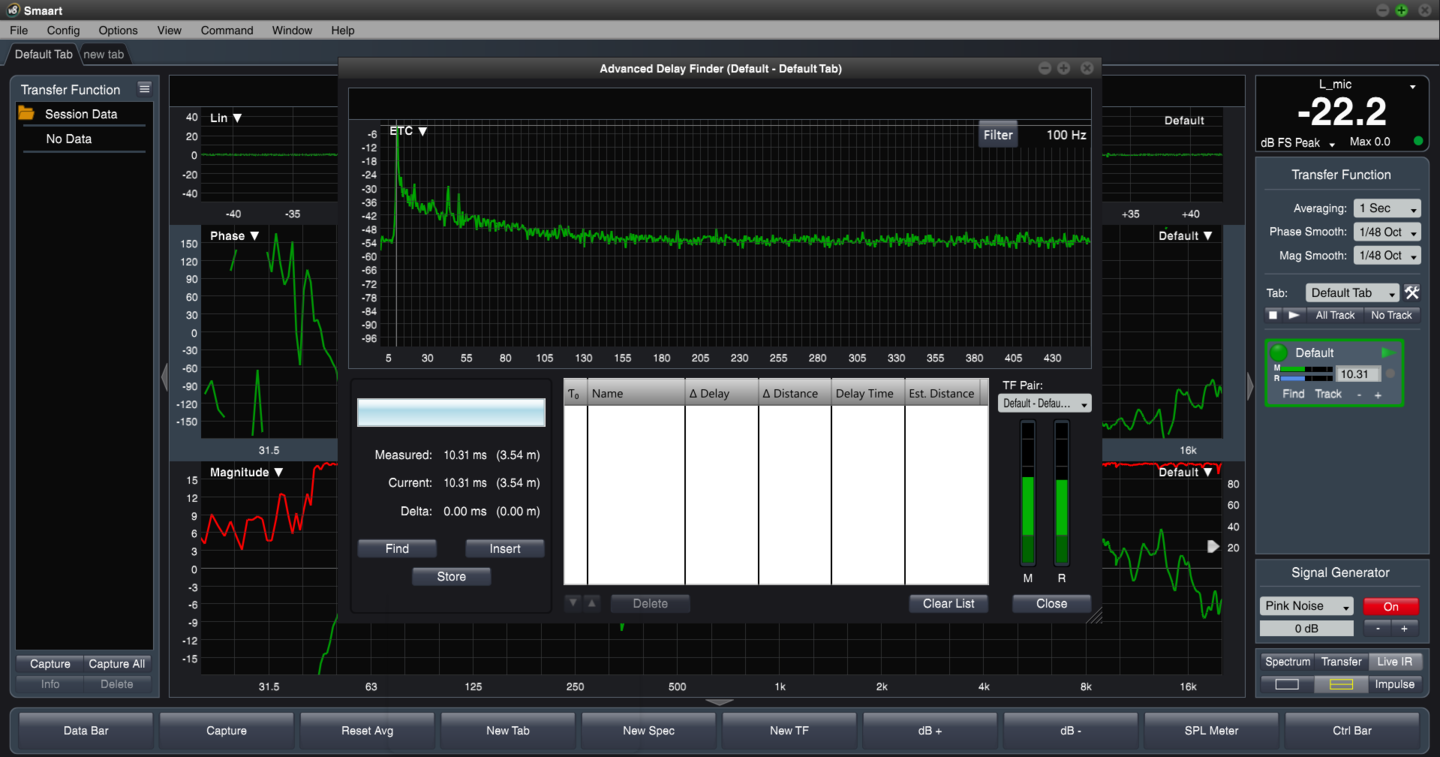Click the Session Data folder icon
The image size is (1440, 757).
click(x=27, y=114)
